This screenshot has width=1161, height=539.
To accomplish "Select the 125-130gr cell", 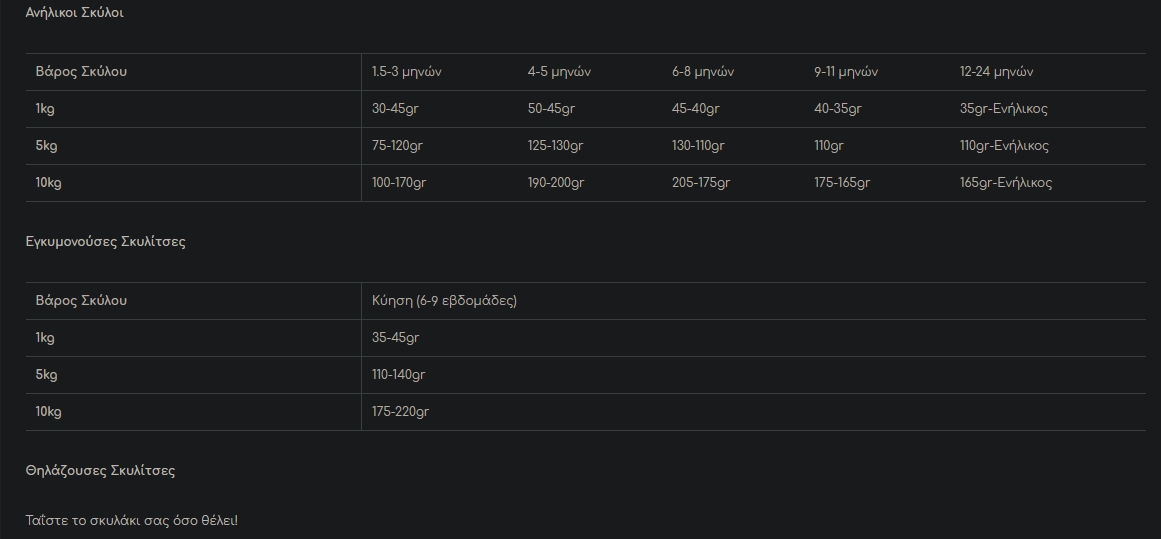I will pyautogui.click(x=555, y=146).
